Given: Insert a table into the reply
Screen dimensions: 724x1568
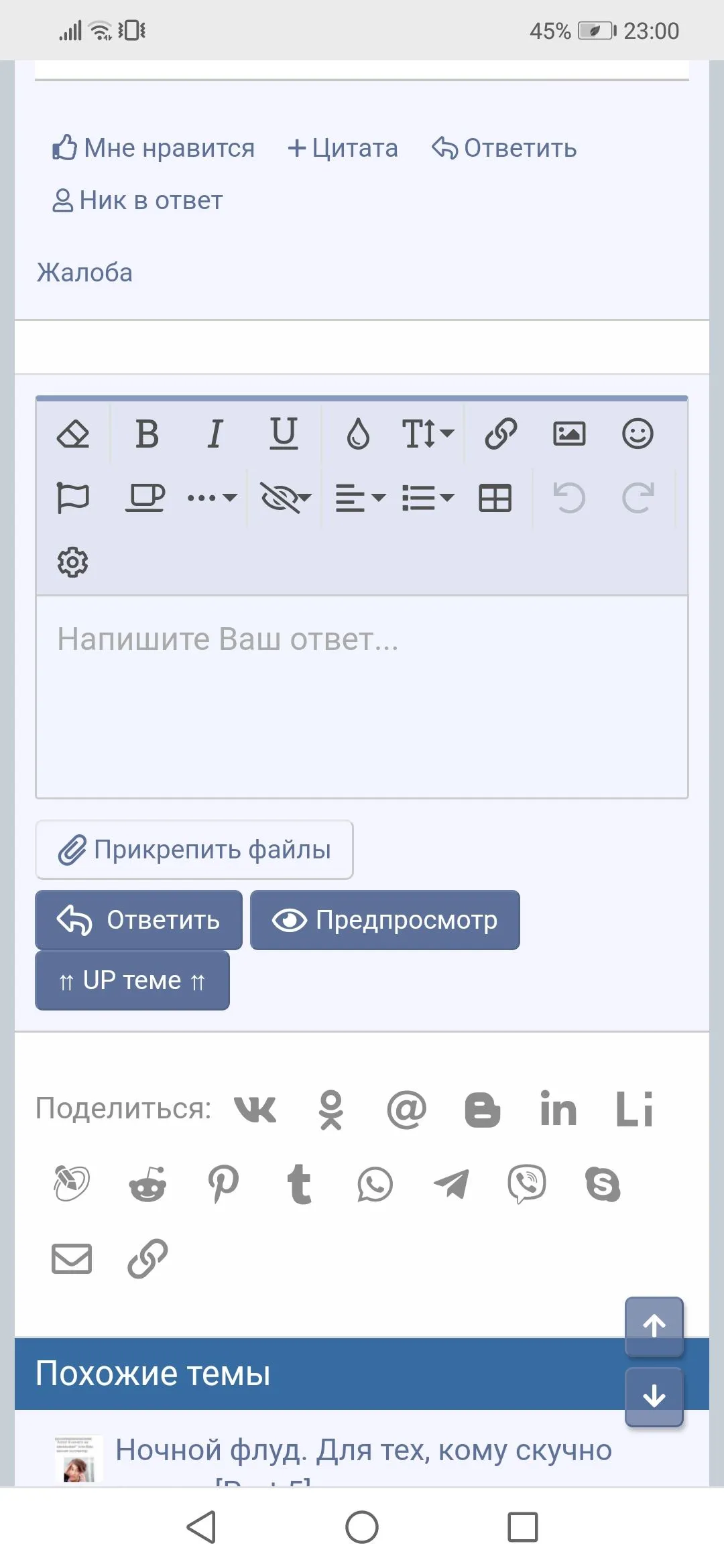Looking at the screenshot, I should (495, 498).
